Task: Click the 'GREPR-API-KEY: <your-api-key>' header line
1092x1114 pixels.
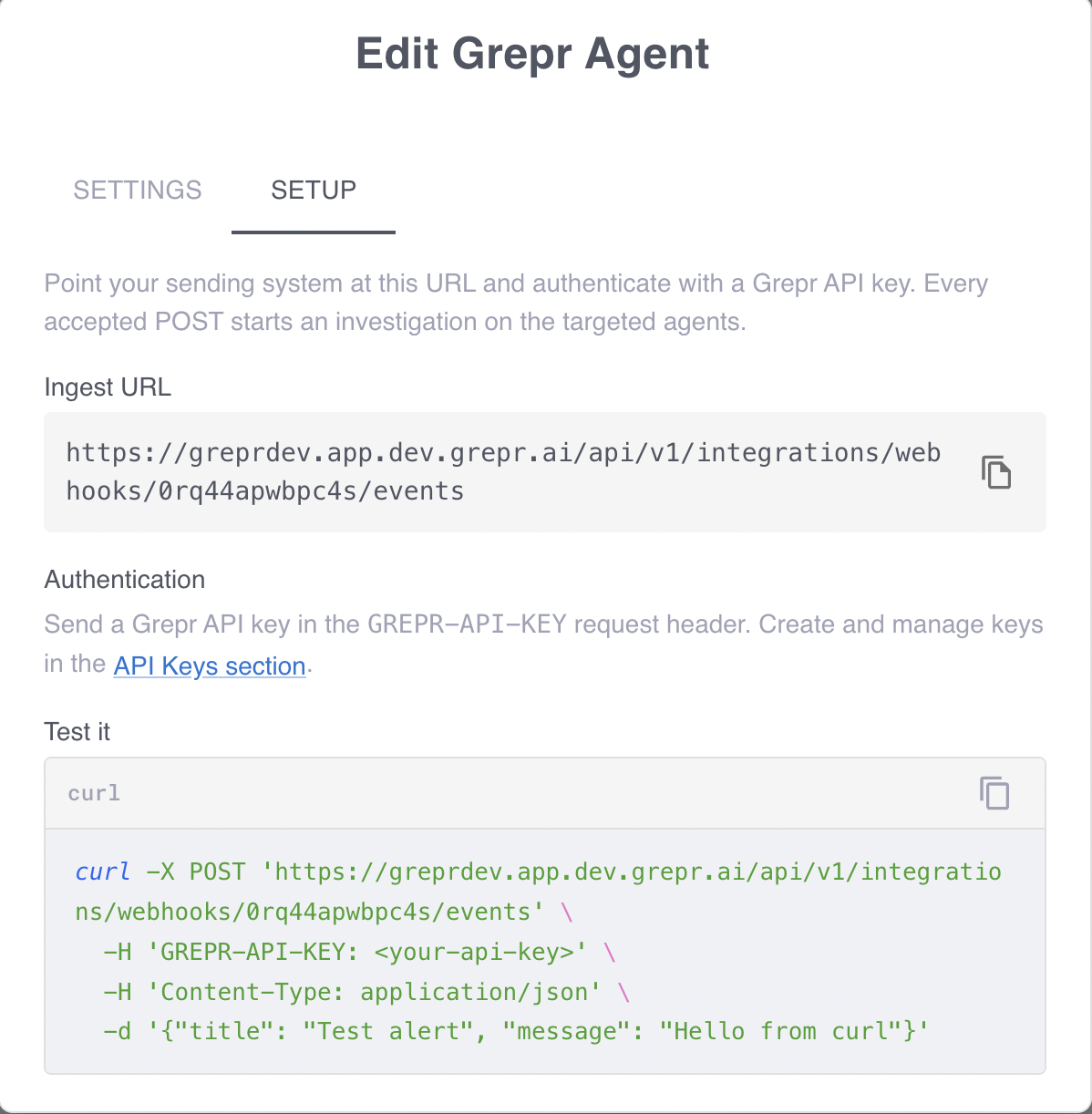Action: (x=360, y=952)
